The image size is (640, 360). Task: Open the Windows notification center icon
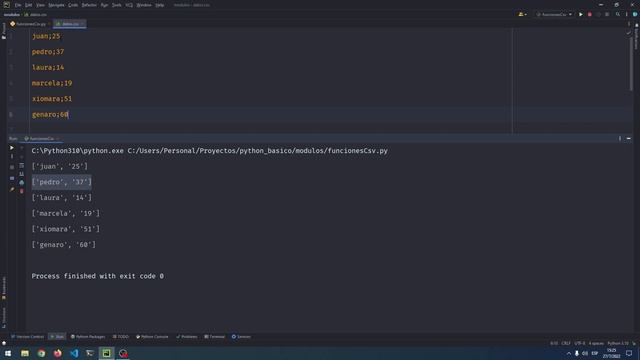pyautogui.click(x=629, y=353)
